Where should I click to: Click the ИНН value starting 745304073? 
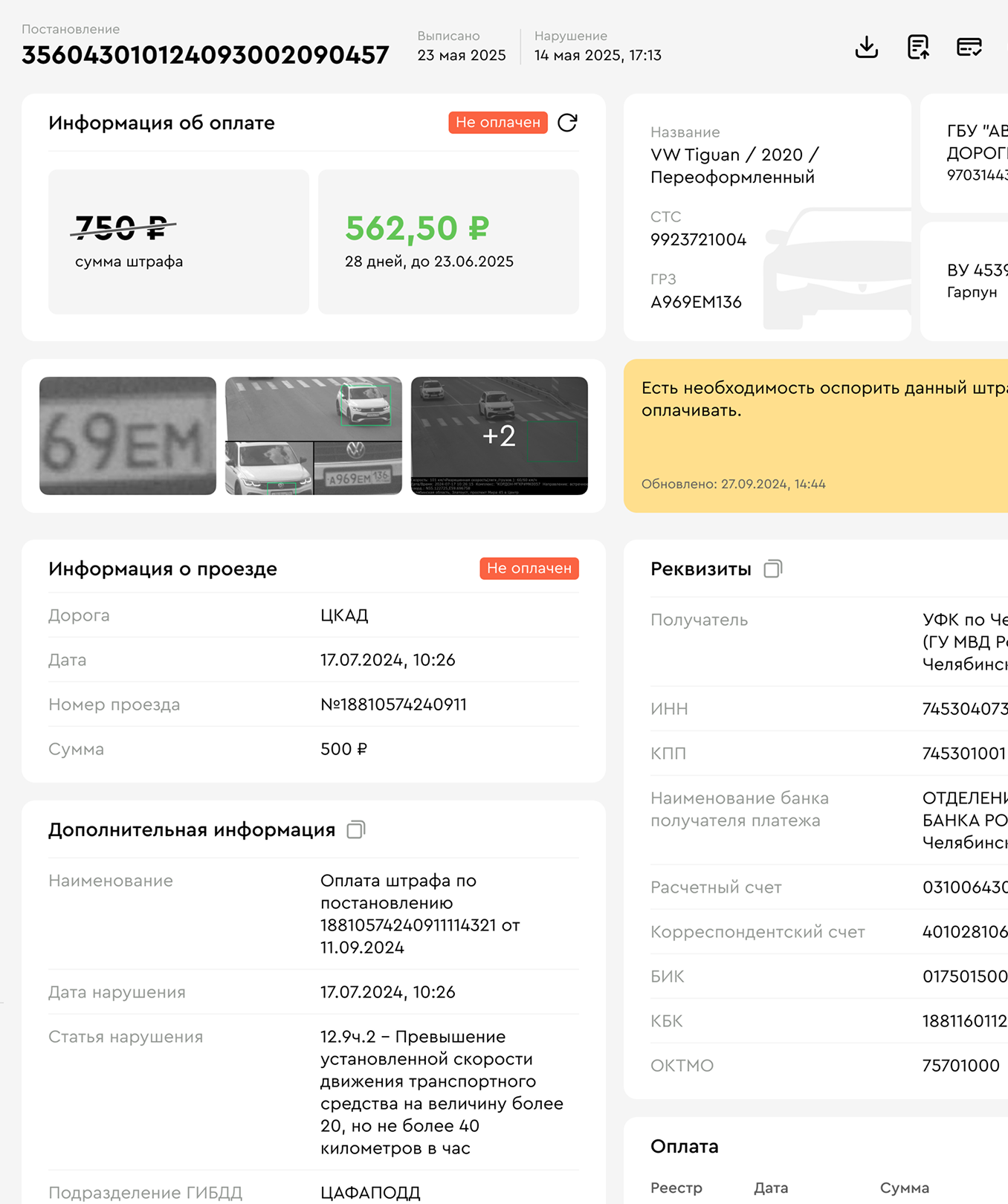tap(965, 709)
